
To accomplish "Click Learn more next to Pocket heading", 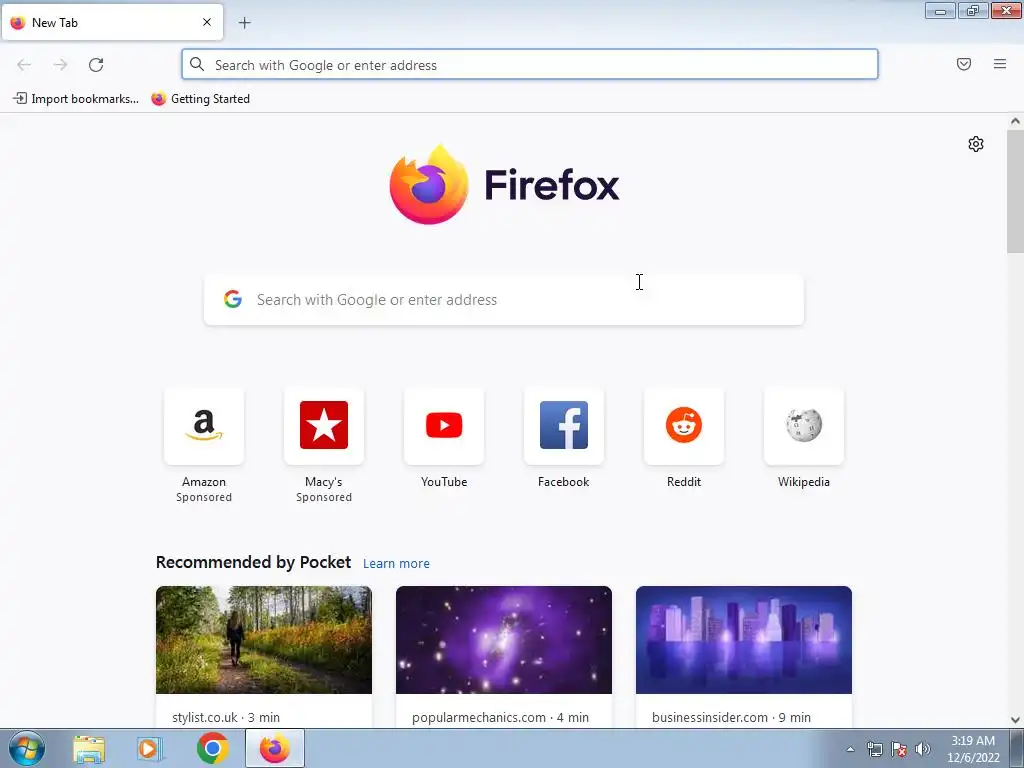I will point(396,564).
